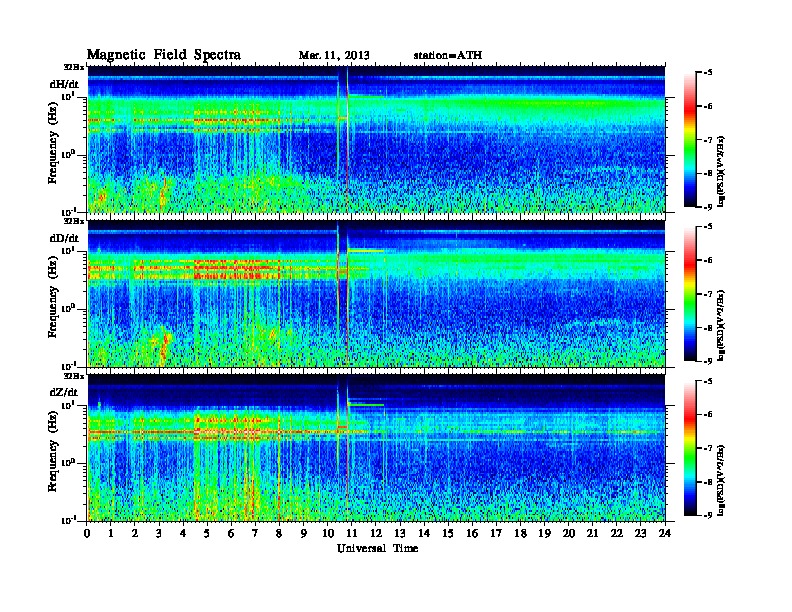Image resolution: width=792 pixels, height=612 pixels.
Task: Click hour tick label "16" on the time axis
Action: coord(472,533)
